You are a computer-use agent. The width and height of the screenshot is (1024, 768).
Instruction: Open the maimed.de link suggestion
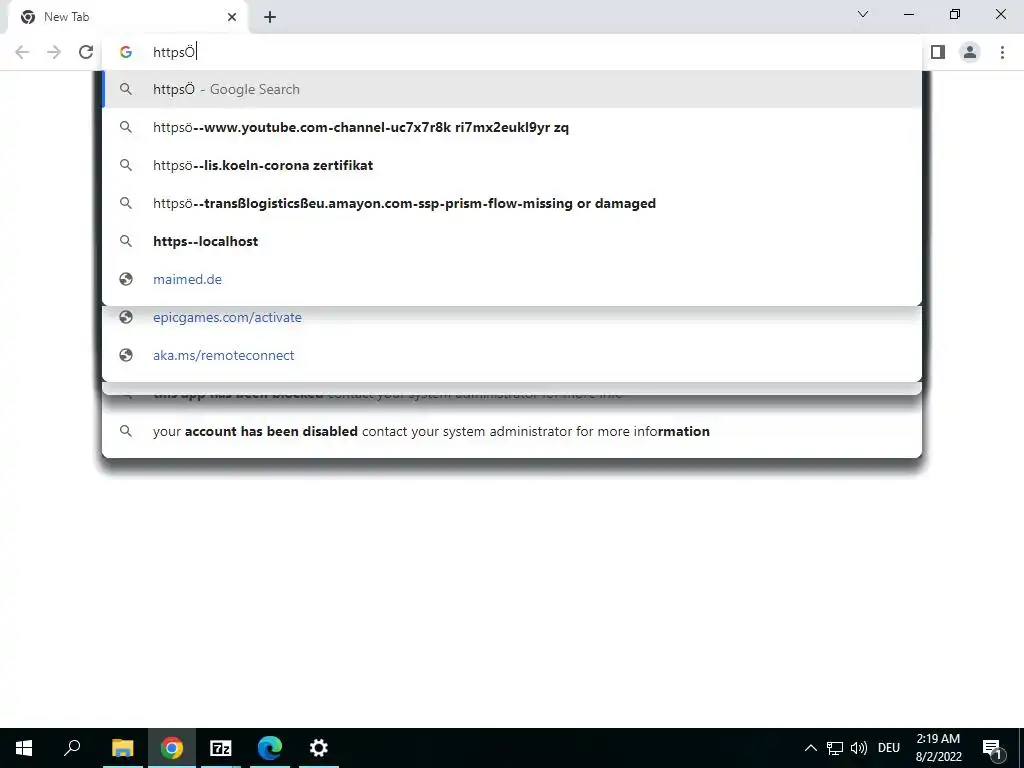coord(512,279)
